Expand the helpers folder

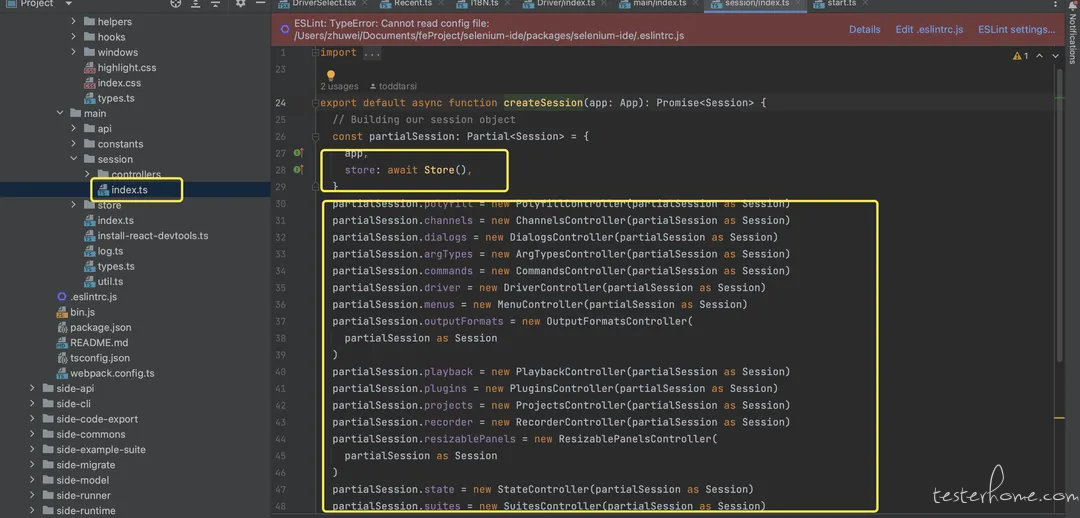tap(74, 21)
